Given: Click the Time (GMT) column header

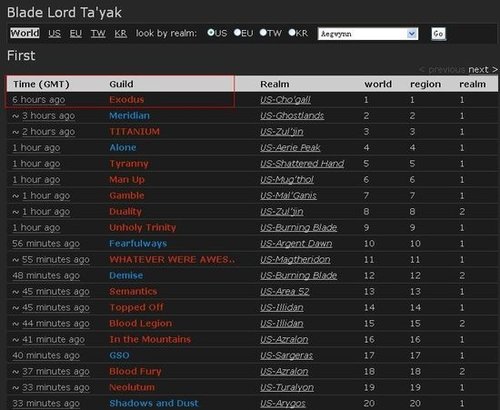Looking at the screenshot, I should pos(41,84).
